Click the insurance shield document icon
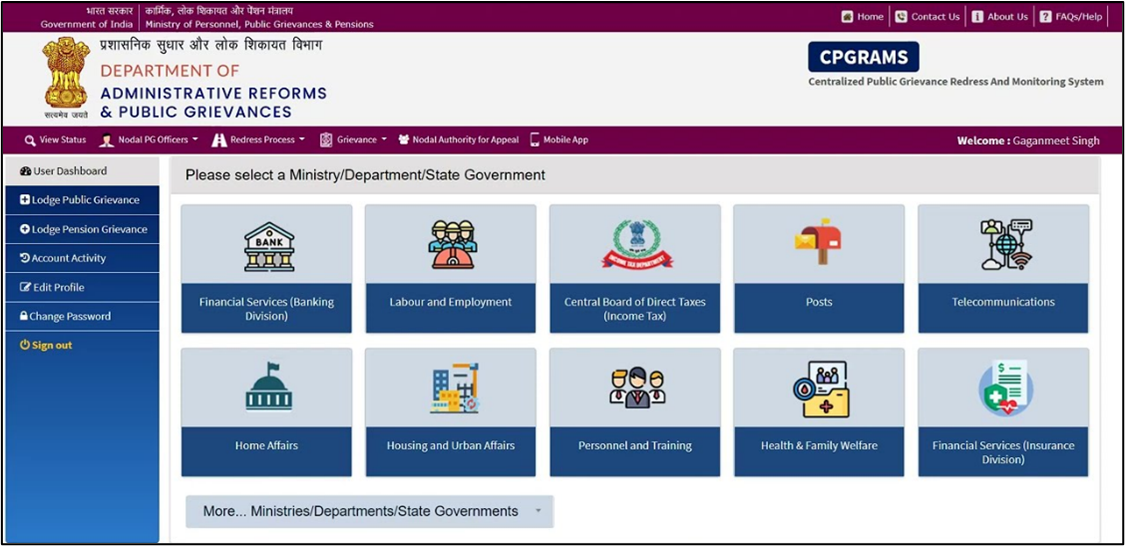Screen dimensions: 1125x546 click(1006, 388)
